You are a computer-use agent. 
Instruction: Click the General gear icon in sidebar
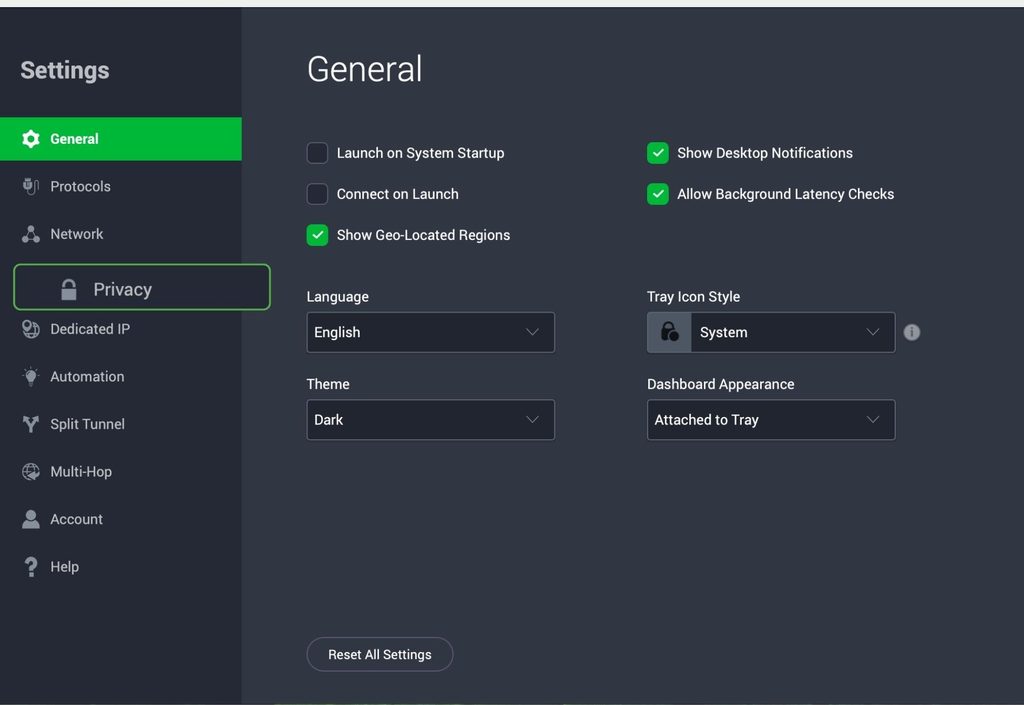(x=31, y=138)
